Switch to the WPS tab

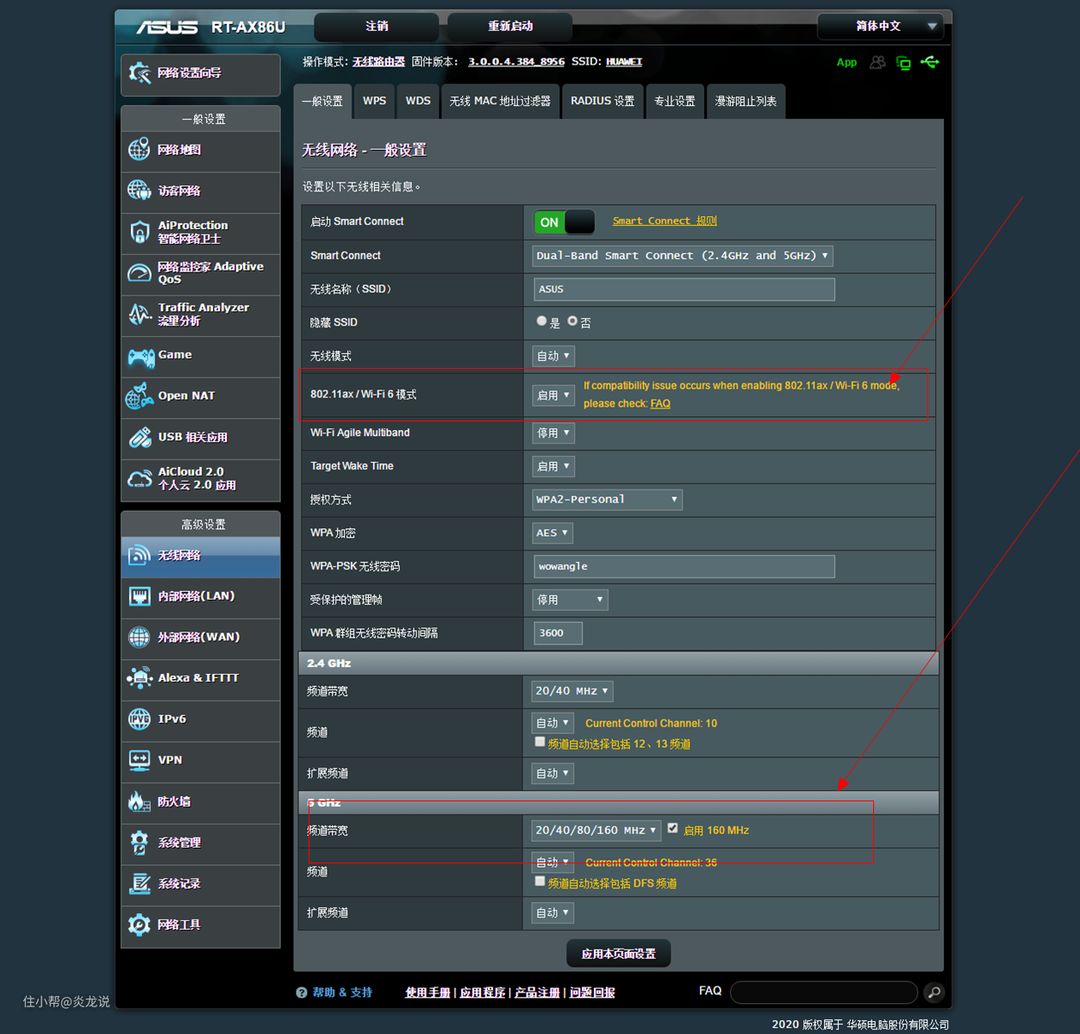374,101
